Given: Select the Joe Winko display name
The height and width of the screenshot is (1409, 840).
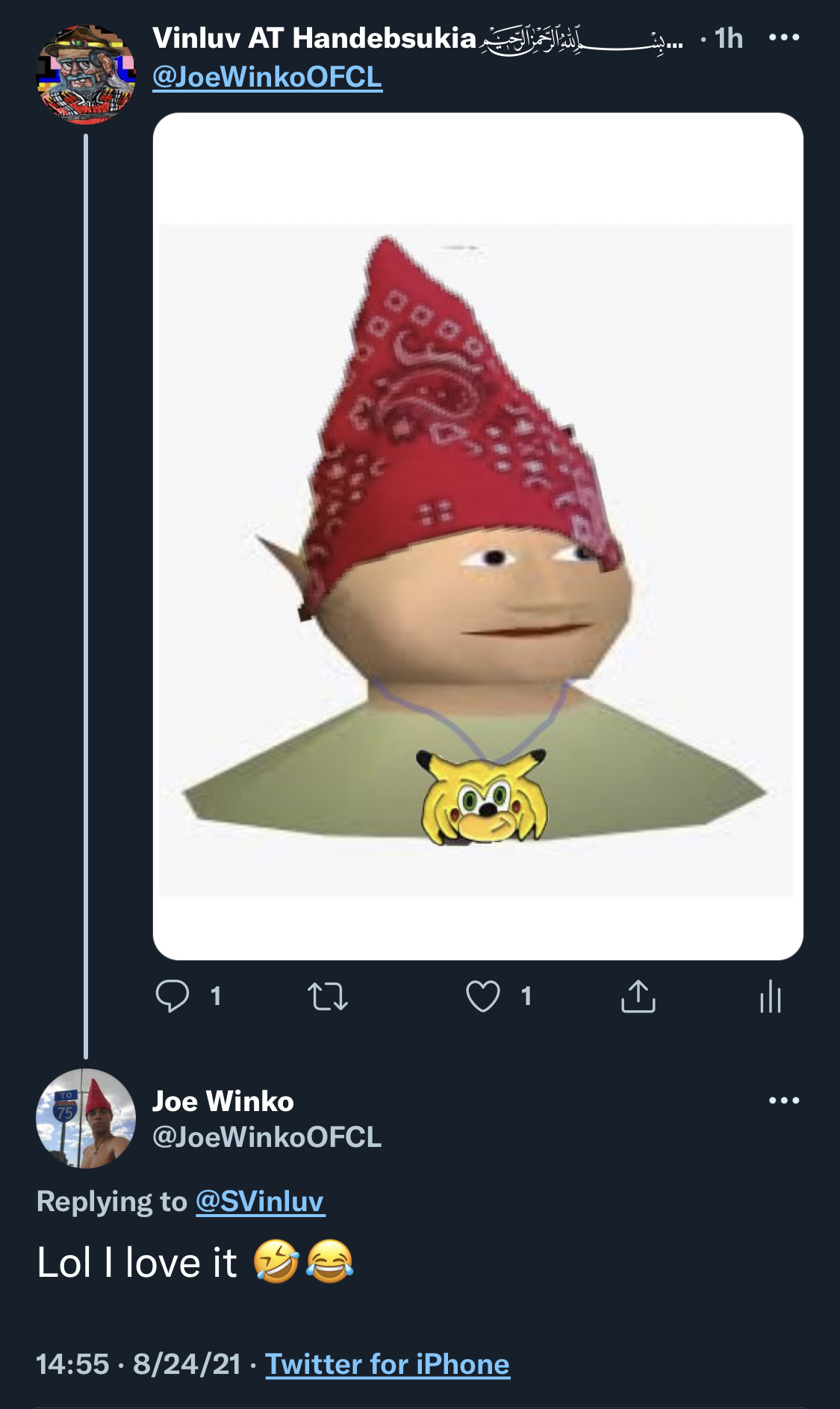Looking at the screenshot, I should coord(223,1101).
